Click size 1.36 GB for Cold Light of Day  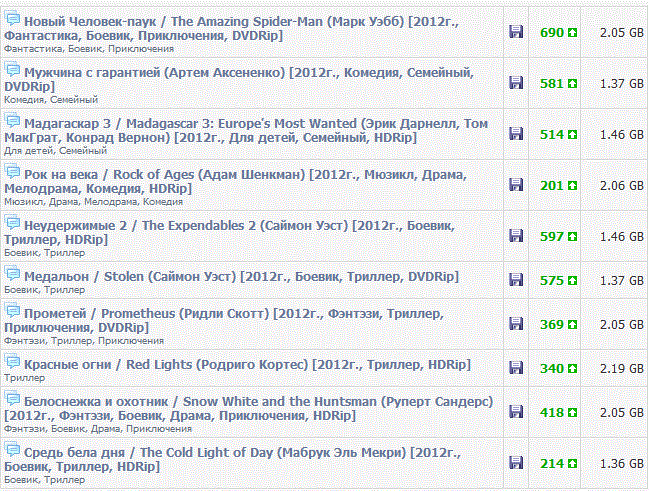622,464
